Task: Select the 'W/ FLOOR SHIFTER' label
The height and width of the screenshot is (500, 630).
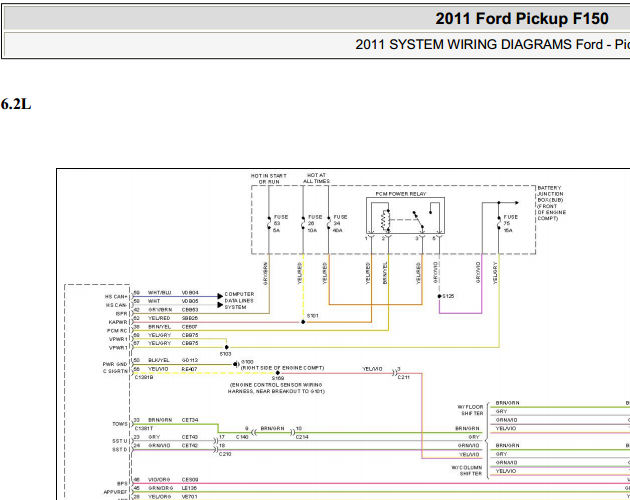Action: coord(470,410)
